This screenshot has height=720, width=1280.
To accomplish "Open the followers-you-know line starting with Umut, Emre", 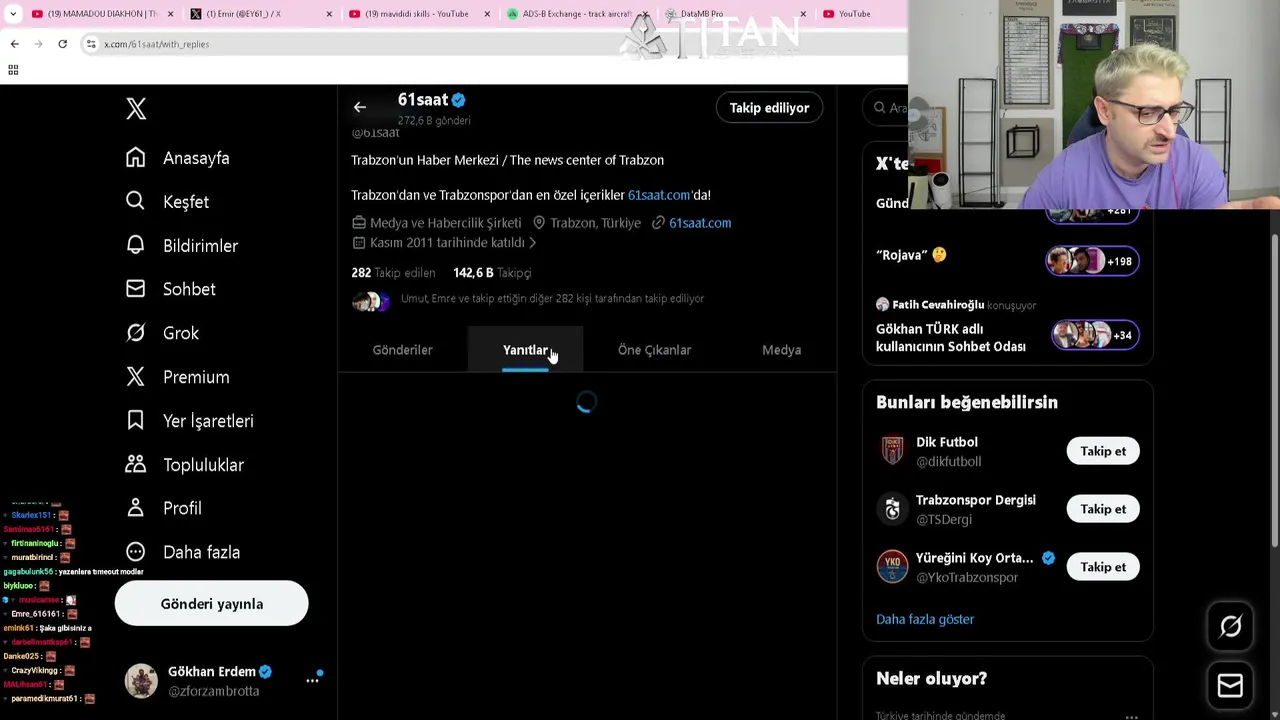I will 552,299.
